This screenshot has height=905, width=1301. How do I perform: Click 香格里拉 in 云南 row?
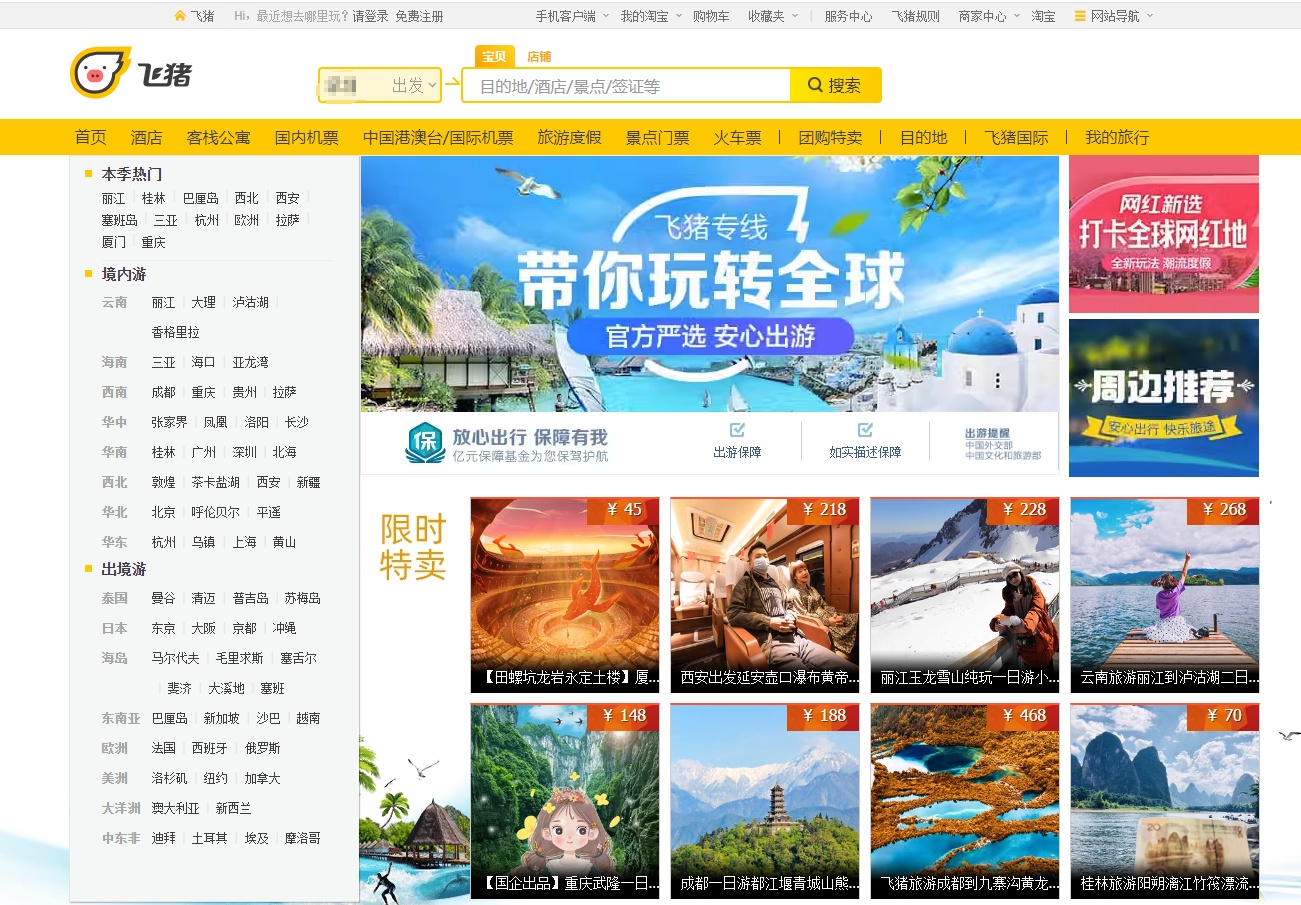(176, 332)
